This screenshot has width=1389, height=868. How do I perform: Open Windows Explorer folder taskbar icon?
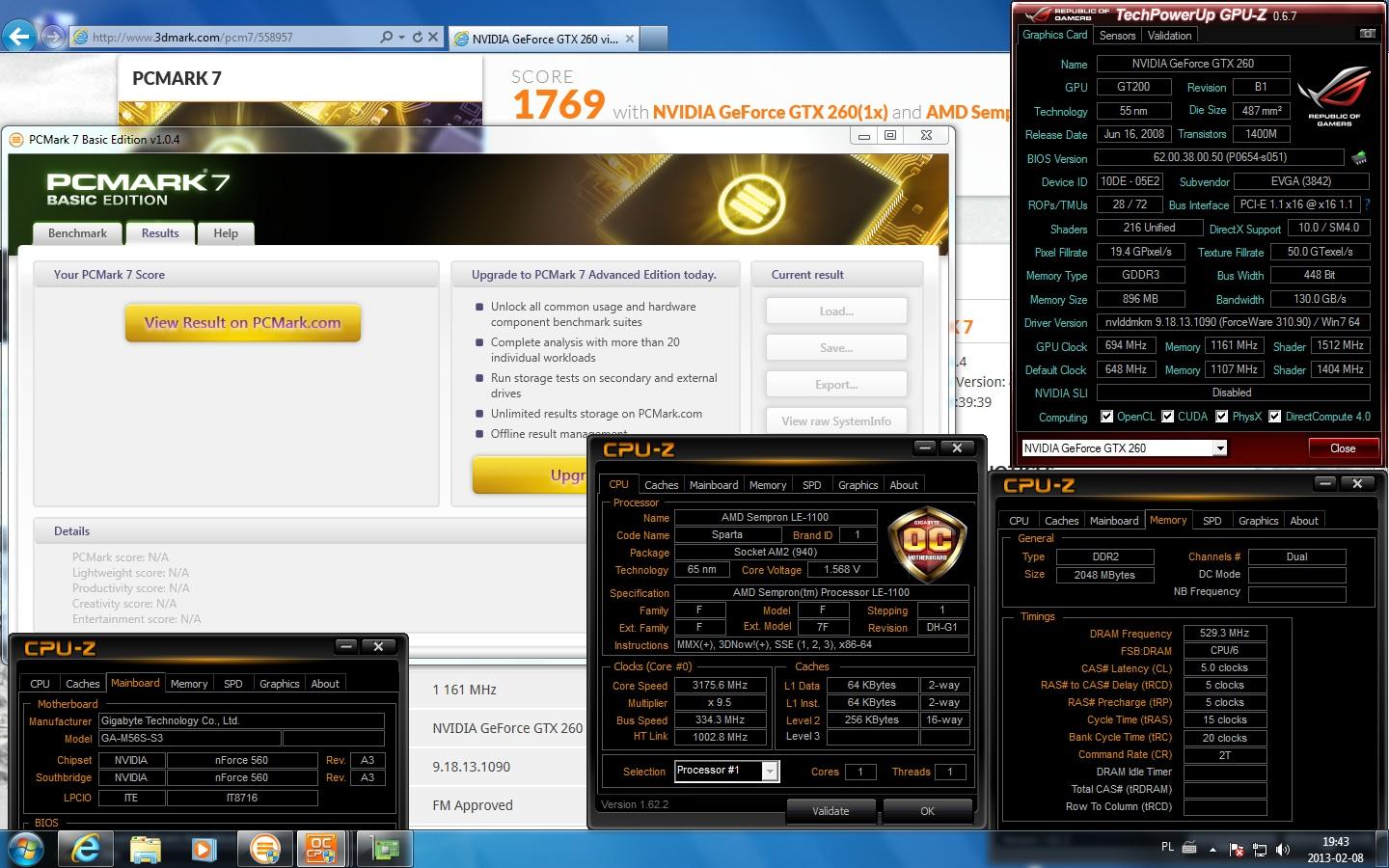coord(146,849)
